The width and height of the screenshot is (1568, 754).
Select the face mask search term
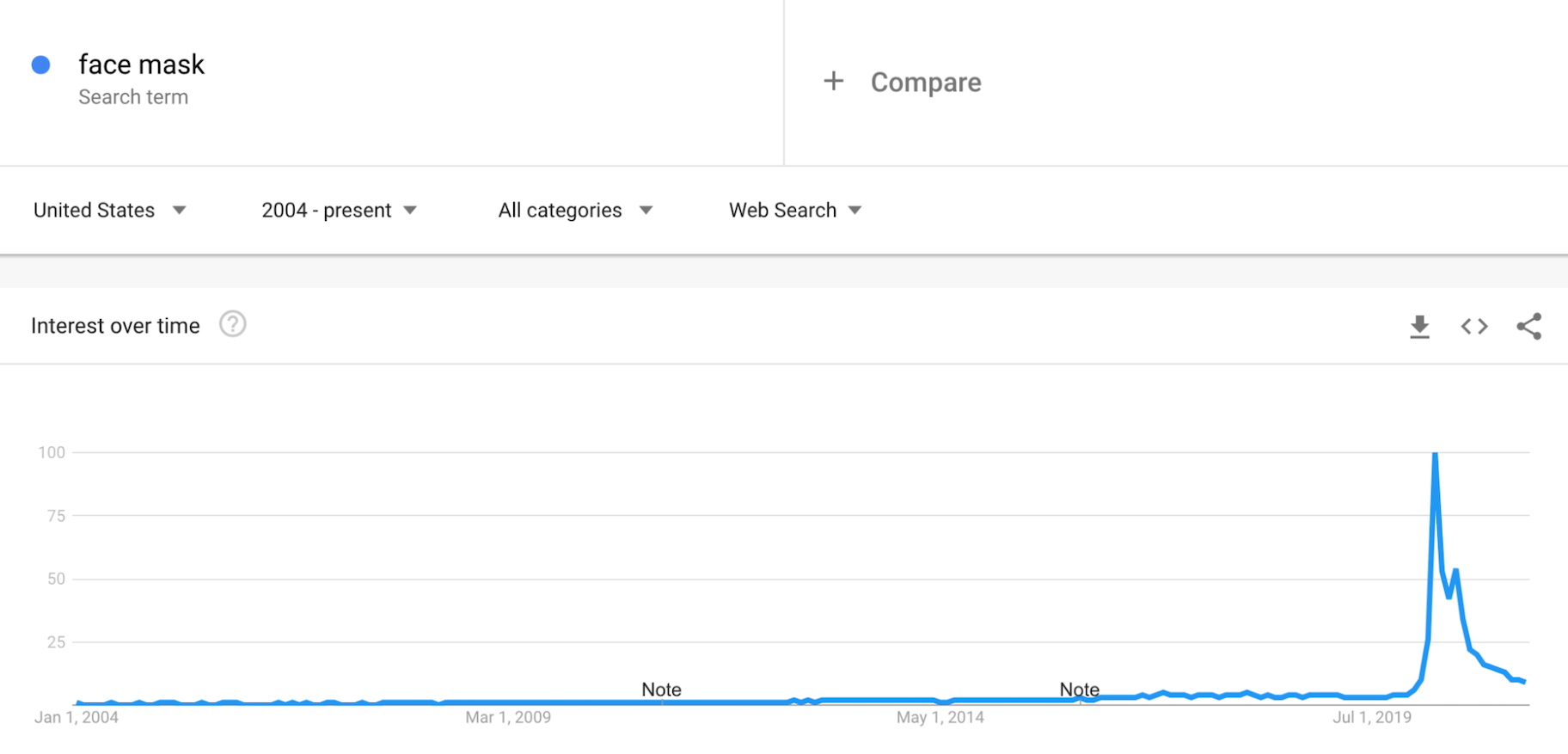142,64
